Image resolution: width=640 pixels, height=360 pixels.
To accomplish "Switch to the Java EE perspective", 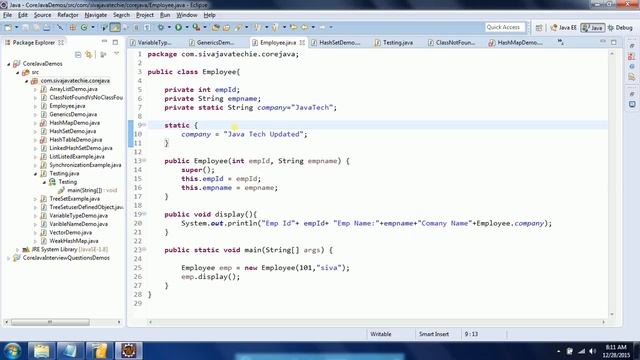I will pyautogui.click(x=563, y=28).
